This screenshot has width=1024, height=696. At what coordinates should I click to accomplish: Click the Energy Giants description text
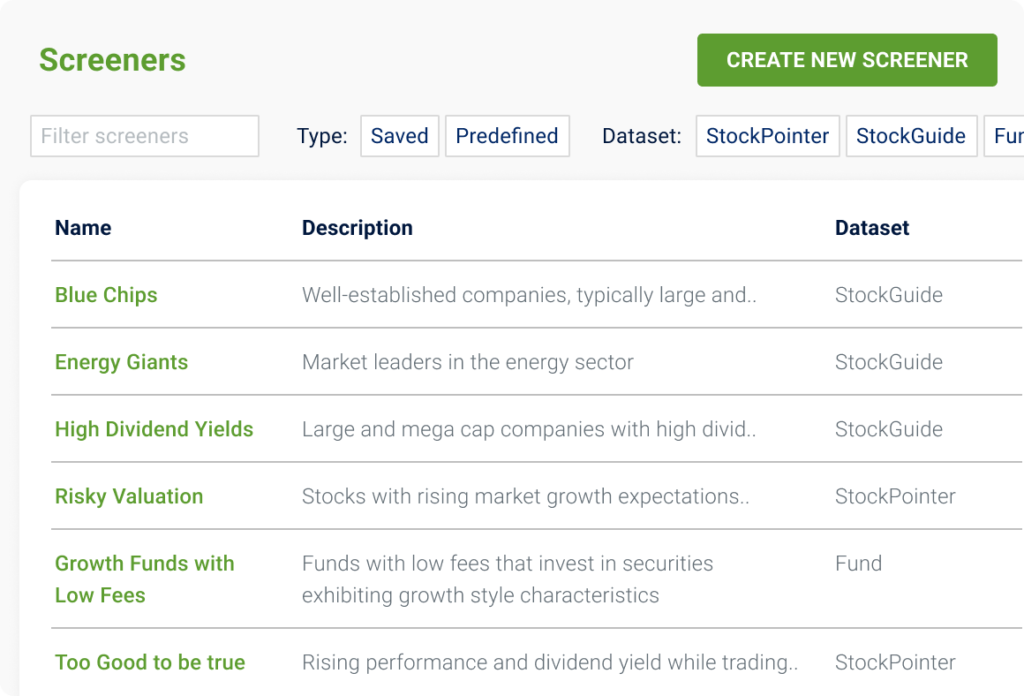(467, 362)
